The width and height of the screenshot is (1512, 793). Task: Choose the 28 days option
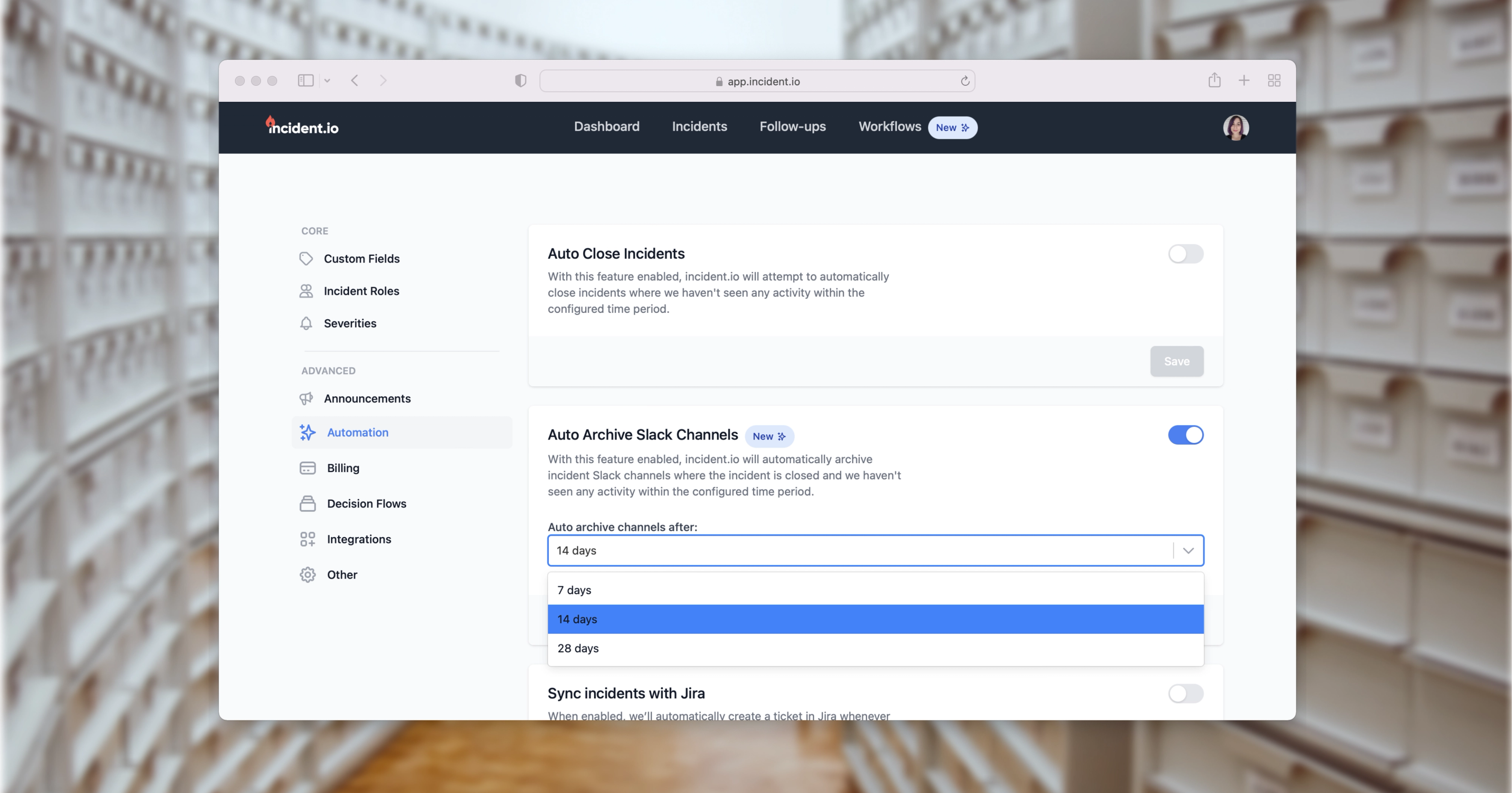pyautogui.click(x=875, y=649)
